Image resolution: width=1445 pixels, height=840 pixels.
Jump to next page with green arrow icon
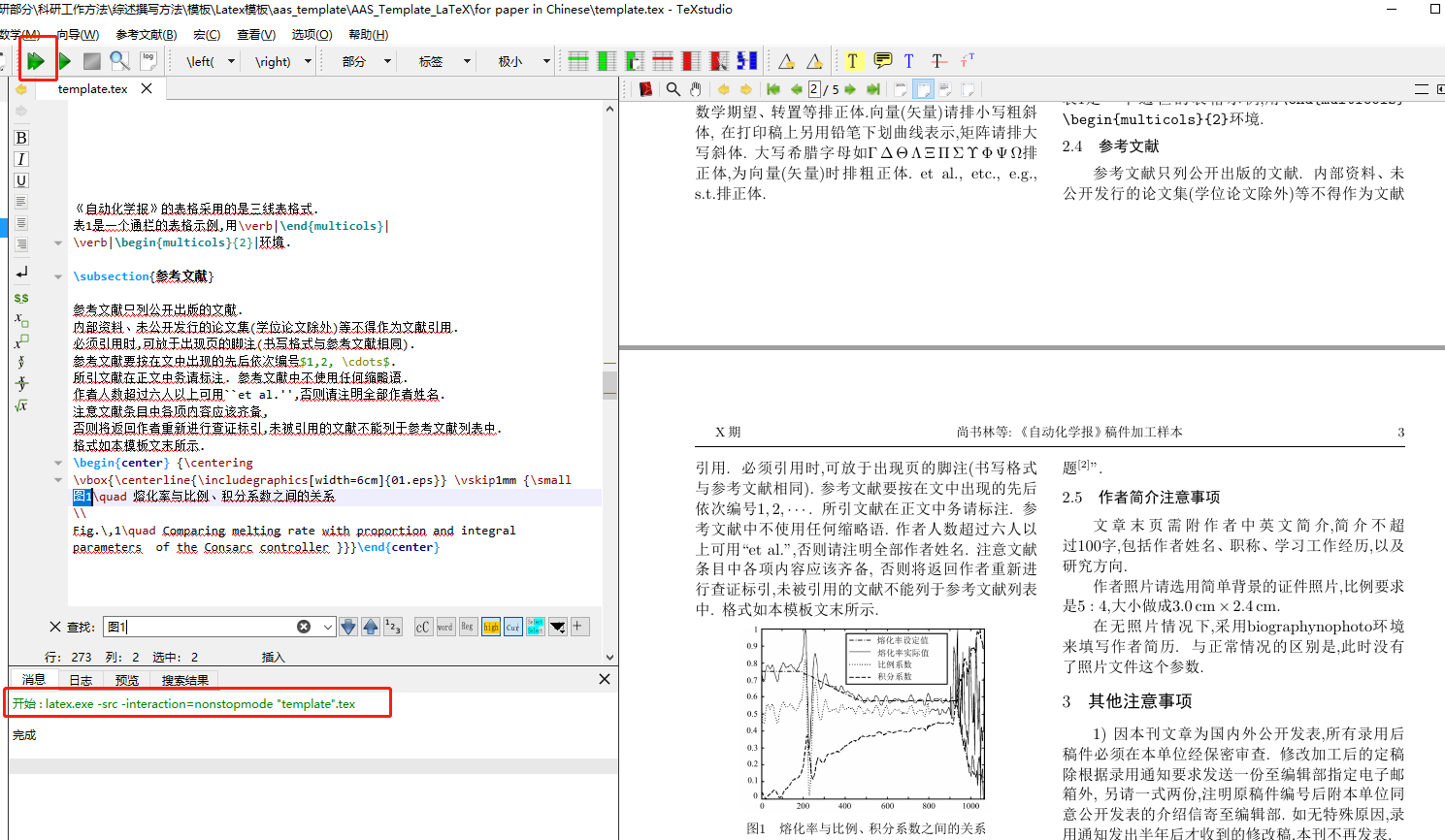[848, 88]
